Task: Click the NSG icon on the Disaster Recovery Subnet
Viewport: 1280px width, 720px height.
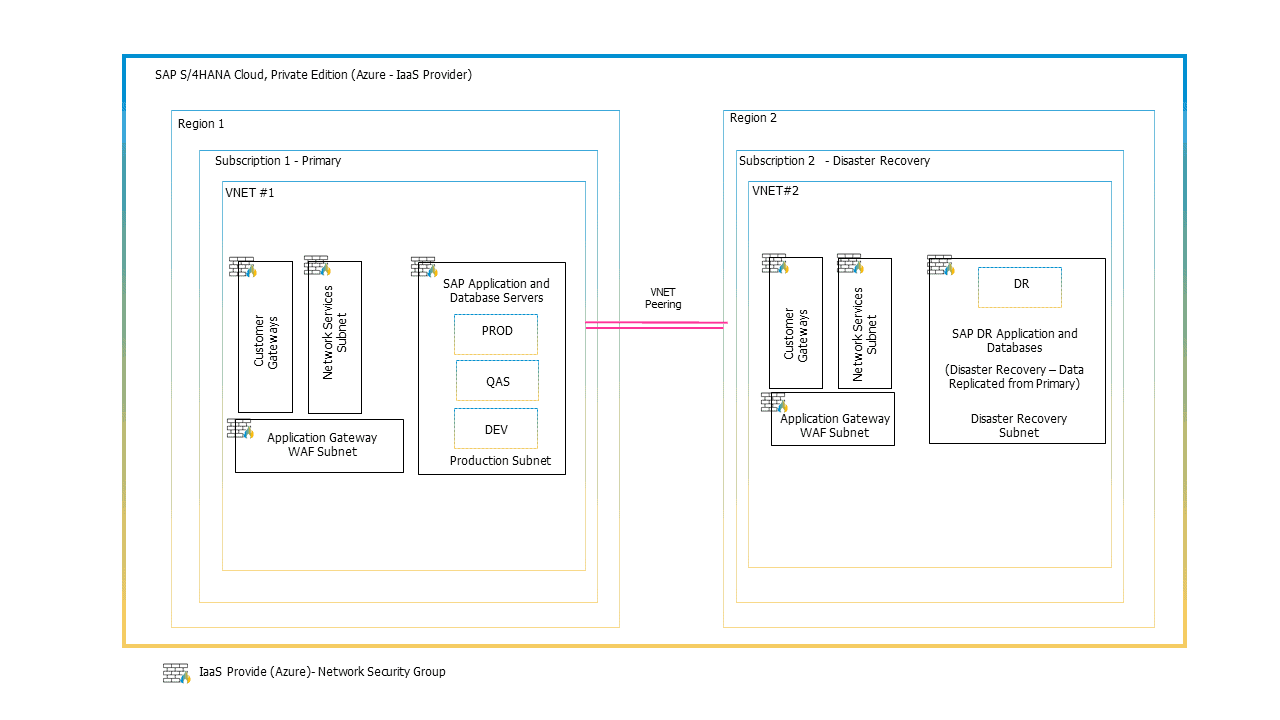Action: click(939, 265)
